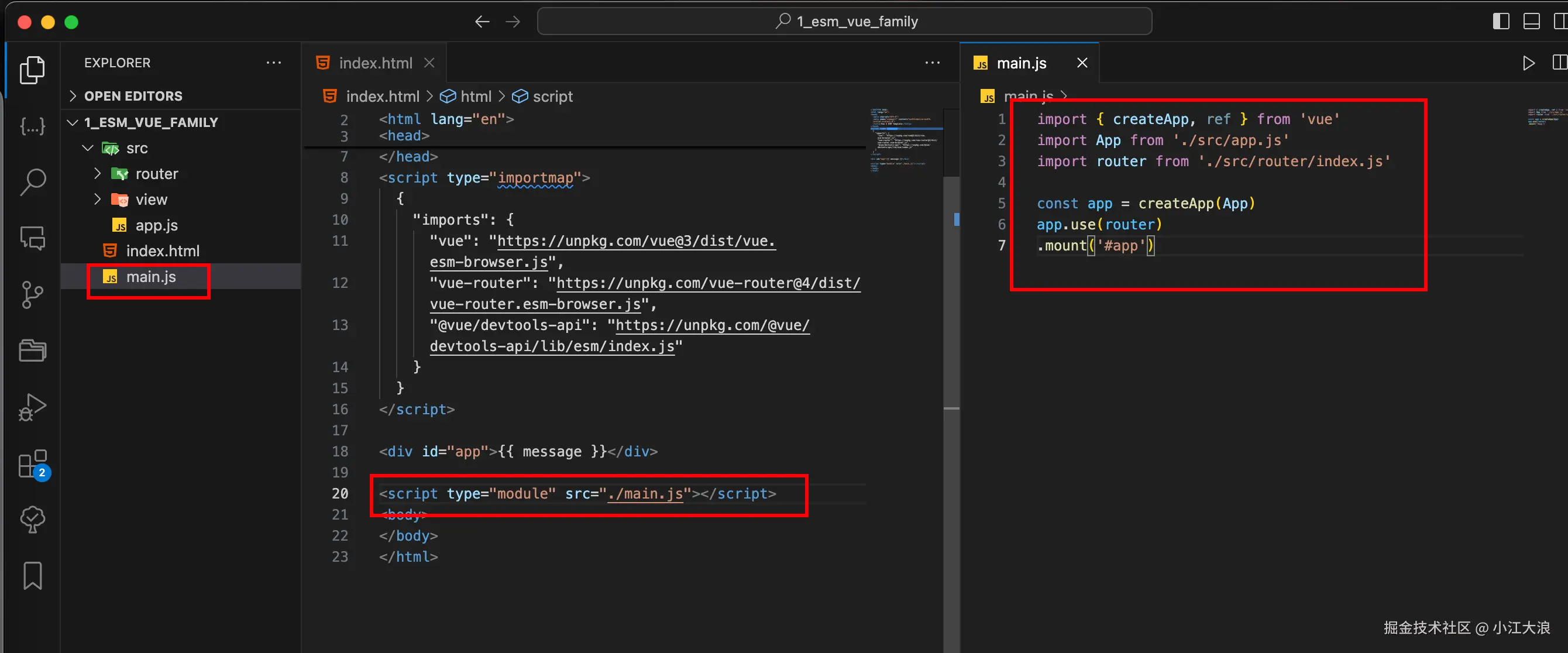Open the Explorer view icon
Viewport: 1568px width, 653px height.
coord(32,70)
